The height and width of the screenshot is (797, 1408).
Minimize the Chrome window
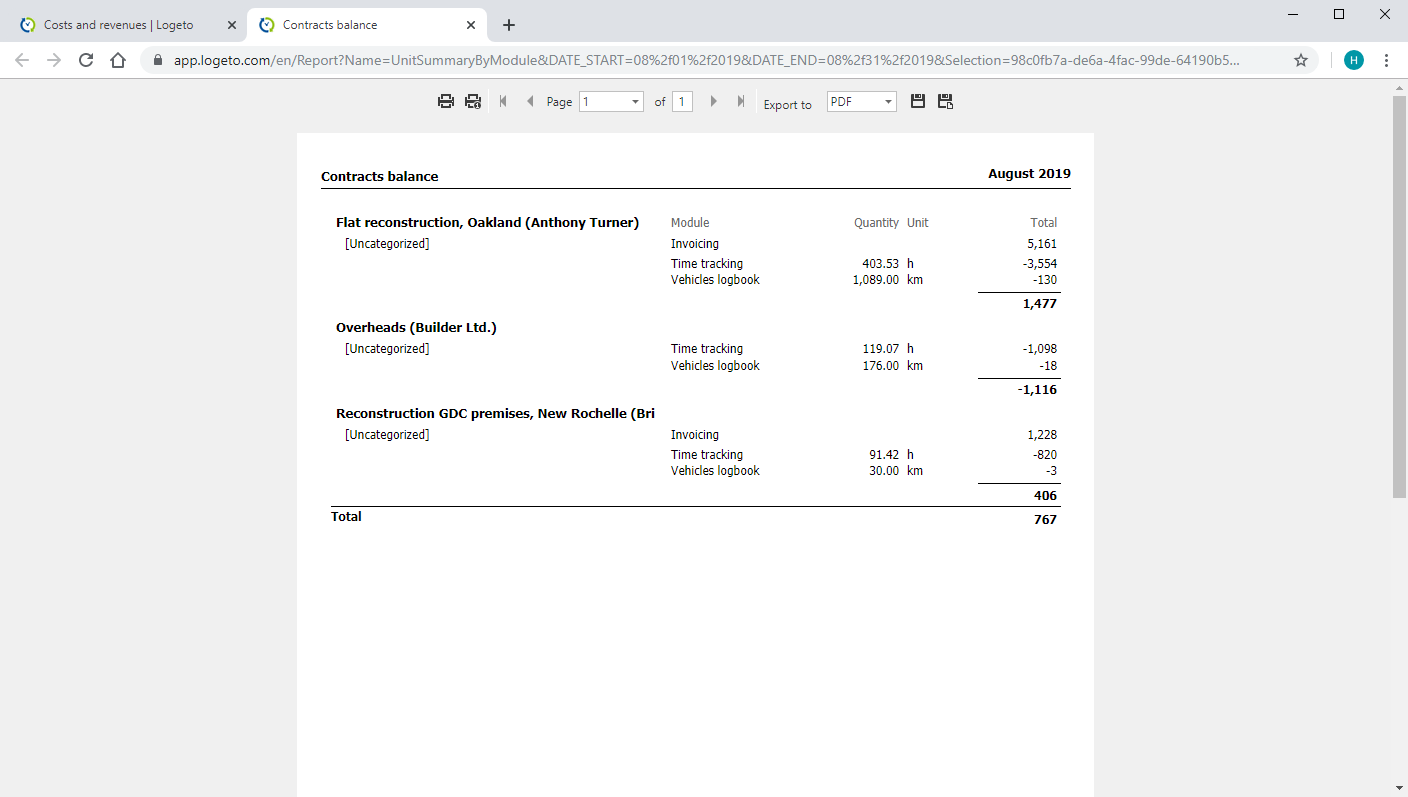click(x=1293, y=14)
